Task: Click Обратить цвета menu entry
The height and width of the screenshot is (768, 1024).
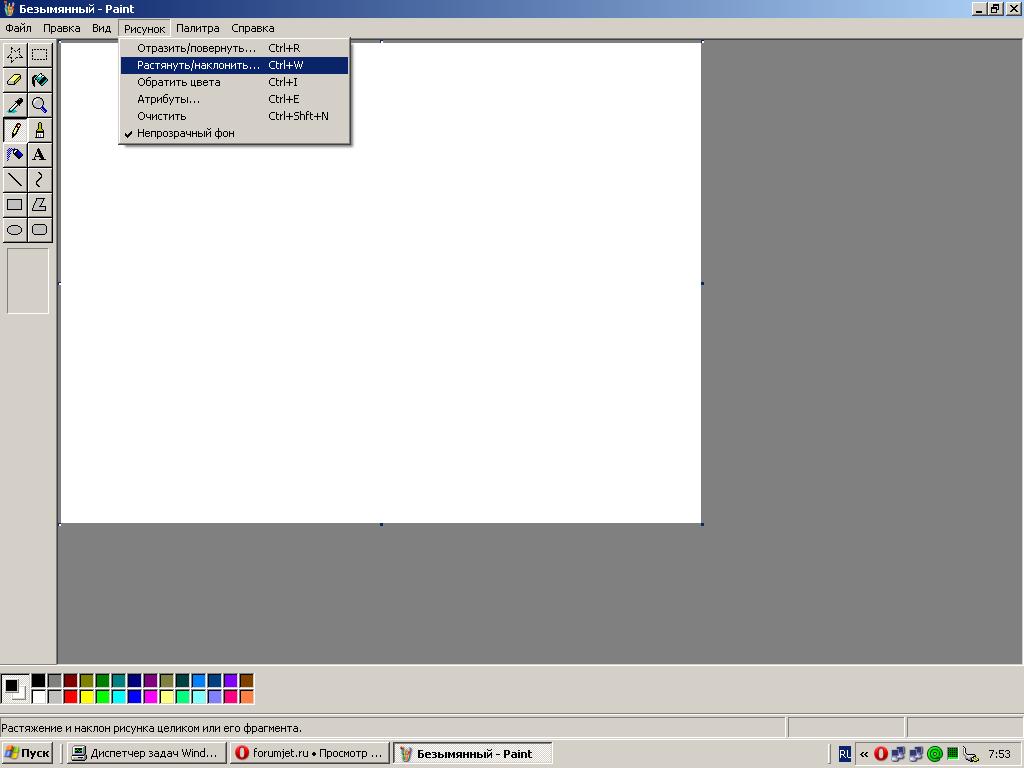Action: pyautogui.click(x=179, y=82)
